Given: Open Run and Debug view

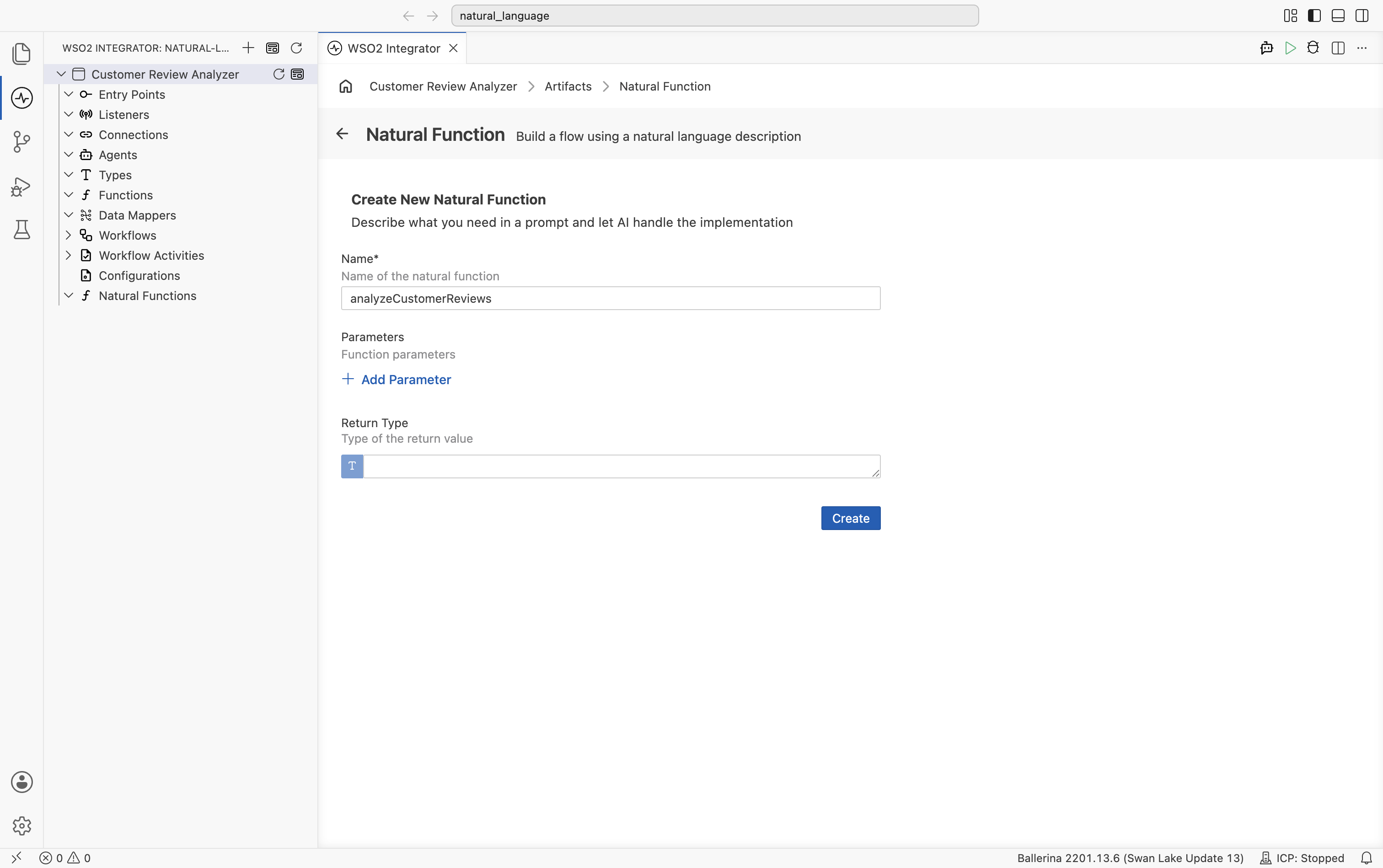Looking at the screenshot, I should 21,186.
